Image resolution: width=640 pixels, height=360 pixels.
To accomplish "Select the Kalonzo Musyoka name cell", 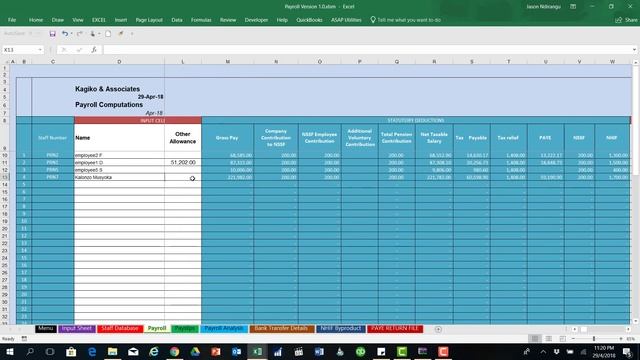I will pos(119,177).
